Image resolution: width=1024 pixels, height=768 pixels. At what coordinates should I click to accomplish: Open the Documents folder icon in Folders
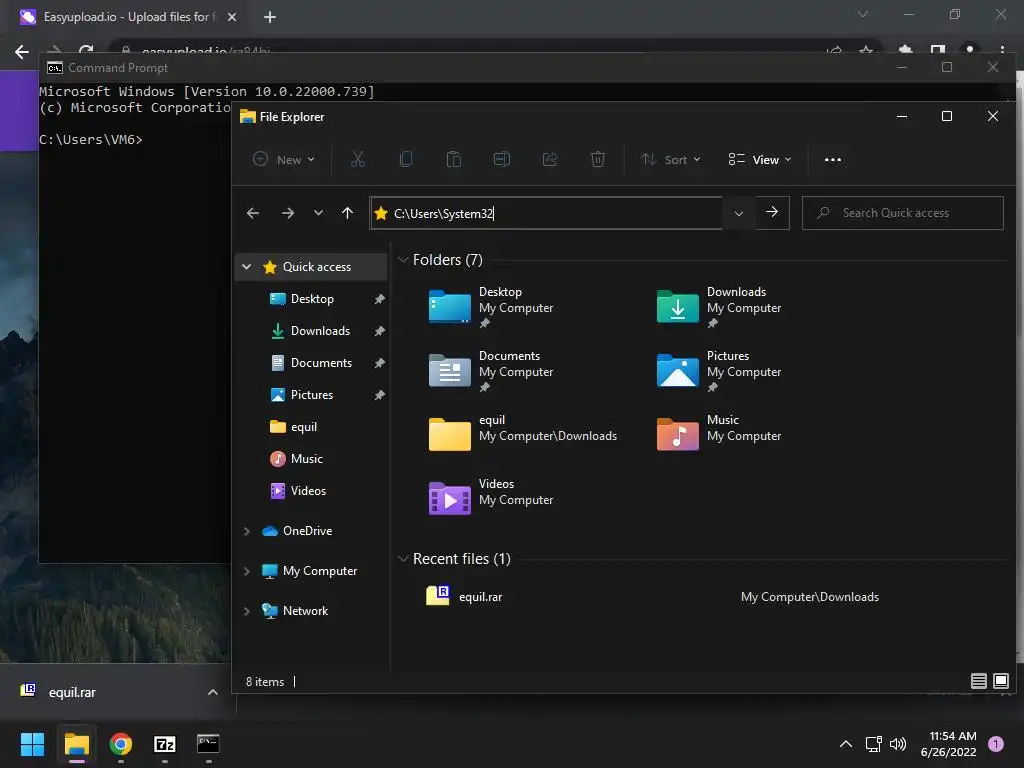[x=449, y=370]
